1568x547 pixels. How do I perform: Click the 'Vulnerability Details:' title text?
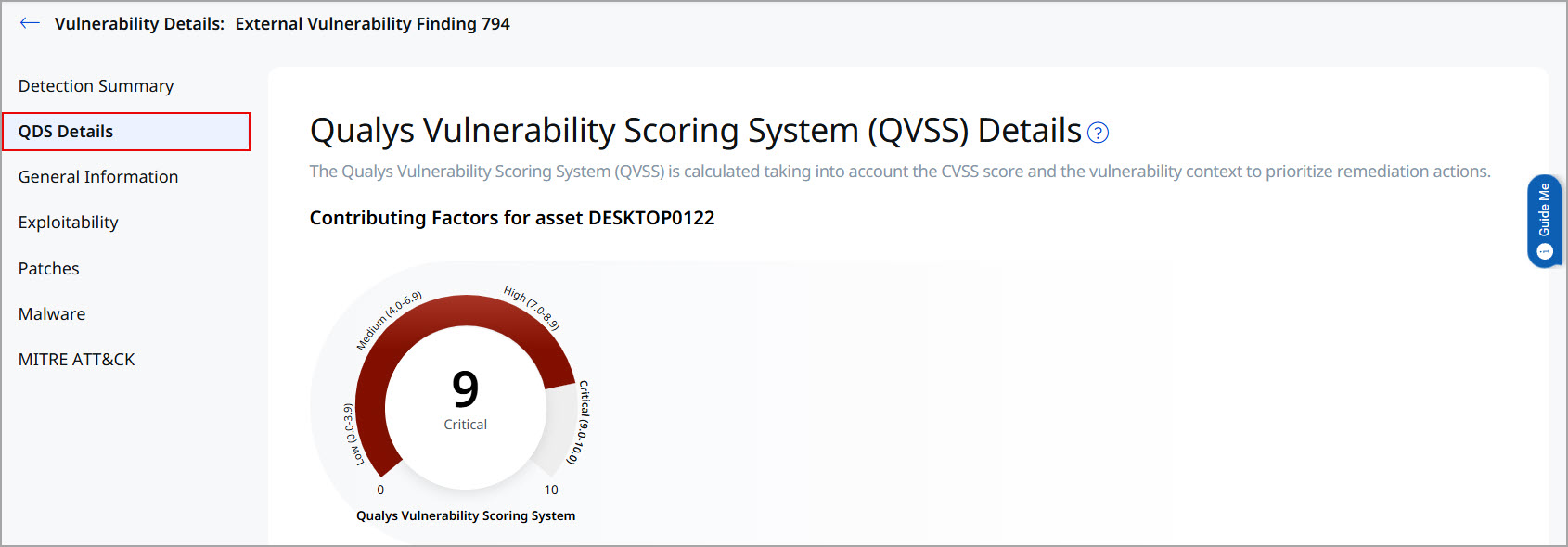pos(139,24)
